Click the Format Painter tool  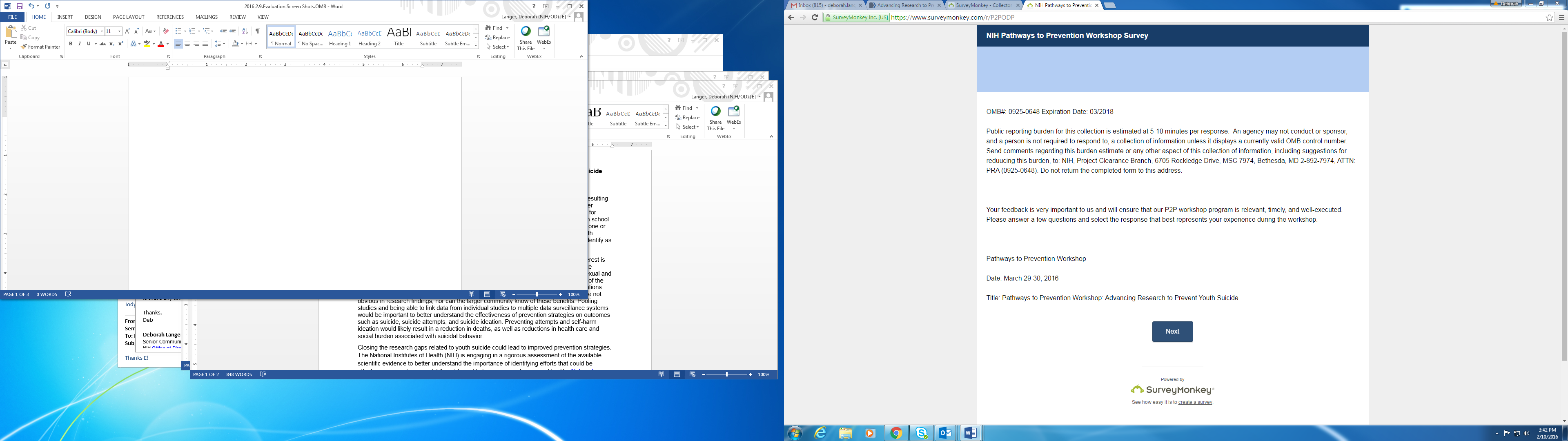tap(40, 47)
